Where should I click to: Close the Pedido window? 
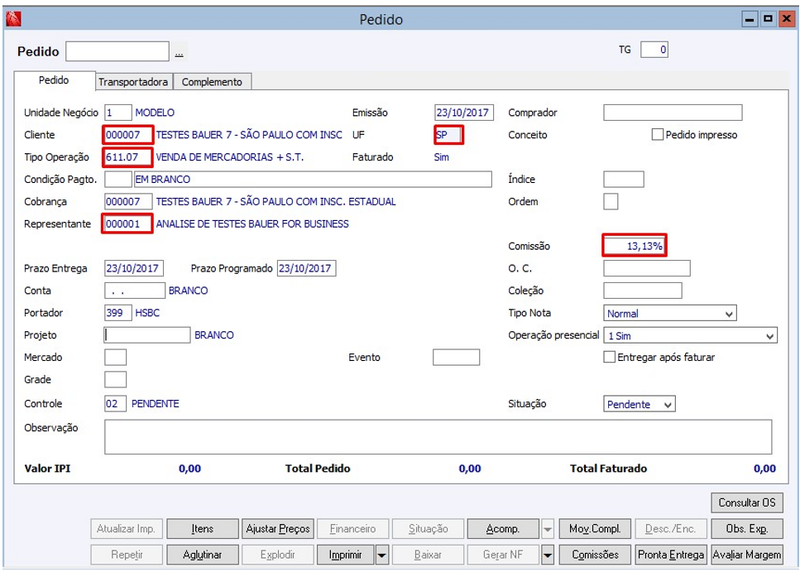[x=786, y=19]
